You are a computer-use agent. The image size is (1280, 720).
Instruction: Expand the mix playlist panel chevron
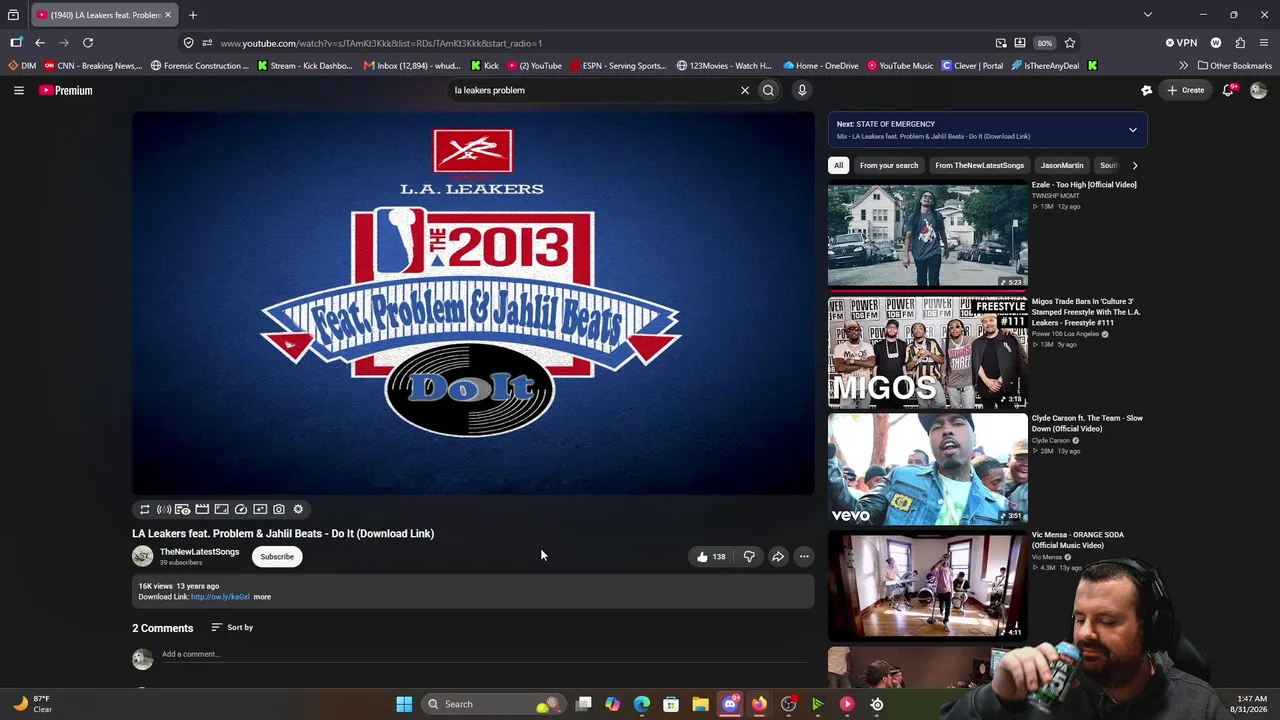tap(1133, 130)
